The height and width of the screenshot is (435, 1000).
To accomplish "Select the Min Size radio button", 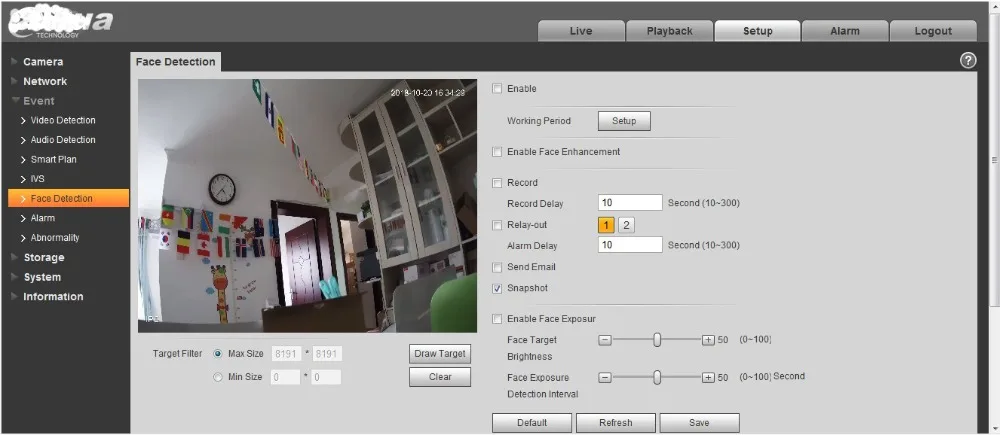I will pyautogui.click(x=218, y=377).
